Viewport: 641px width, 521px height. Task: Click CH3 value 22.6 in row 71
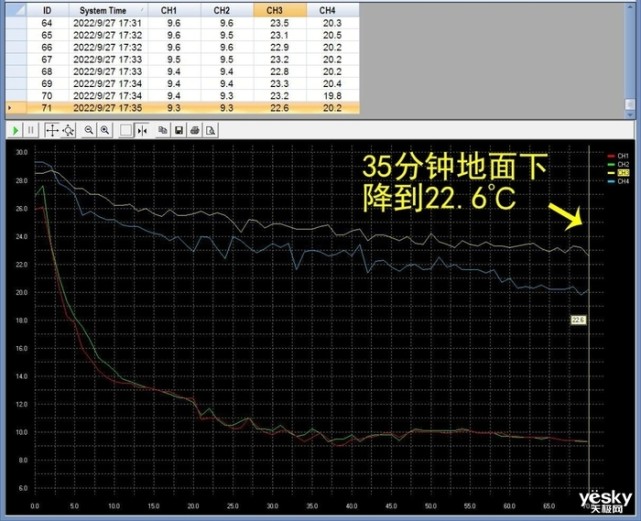point(280,108)
